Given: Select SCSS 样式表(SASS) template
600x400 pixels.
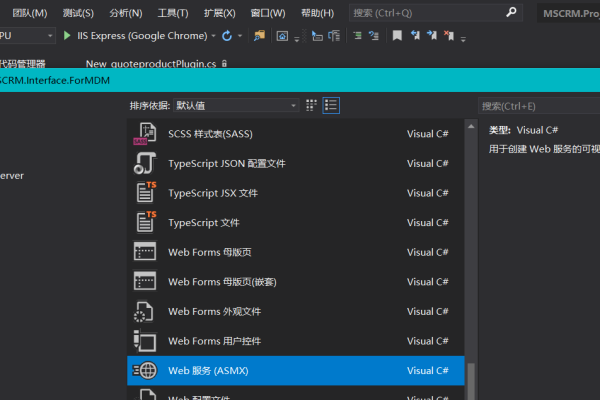Looking at the screenshot, I should (295, 134).
